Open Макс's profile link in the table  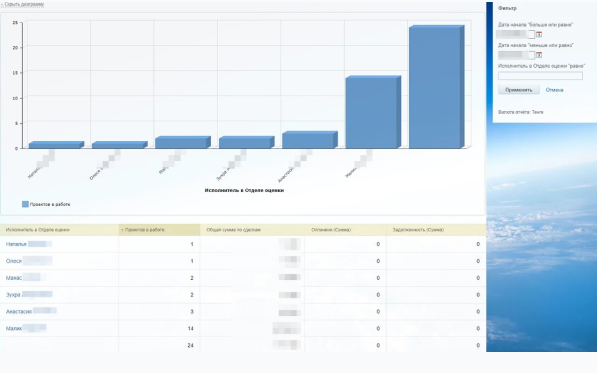[x=26, y=278]
